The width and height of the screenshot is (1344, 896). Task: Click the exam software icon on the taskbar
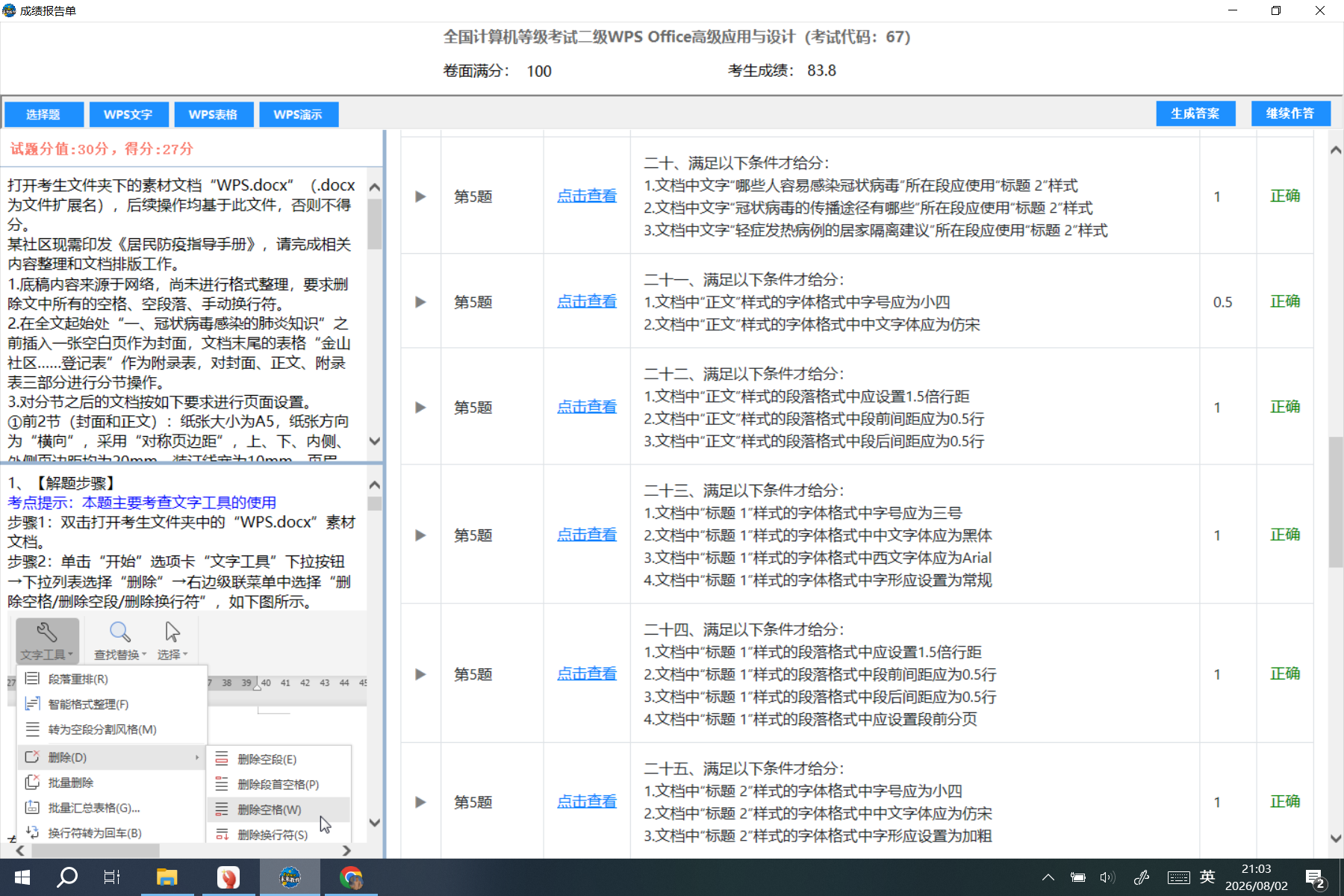tap(290, 877)
